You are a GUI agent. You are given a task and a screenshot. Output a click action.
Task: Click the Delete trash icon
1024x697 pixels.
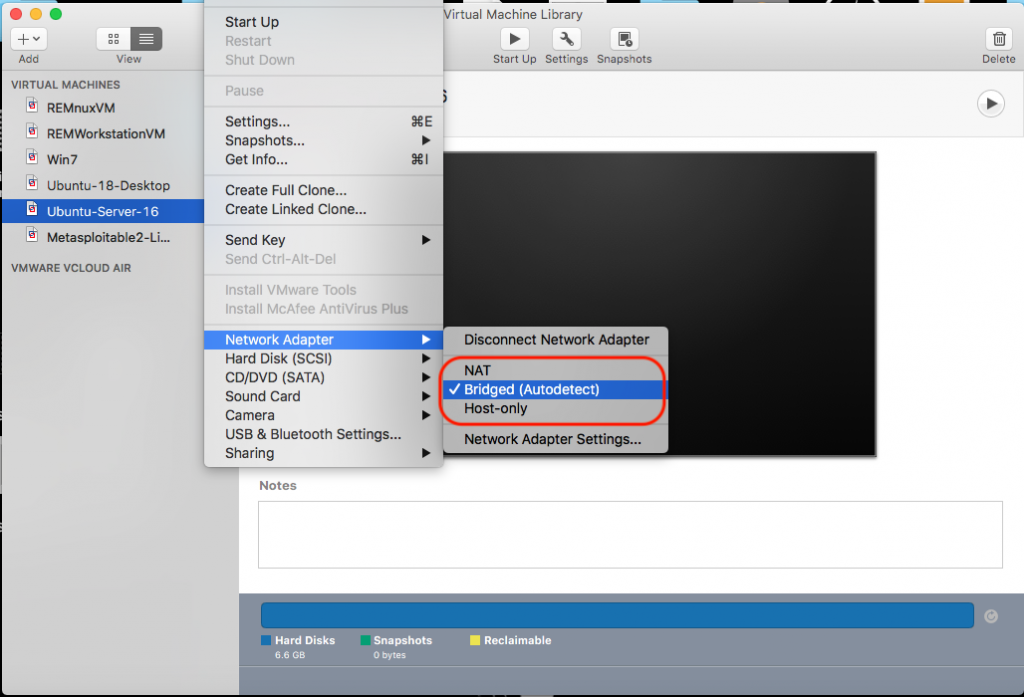coord(999,39)
